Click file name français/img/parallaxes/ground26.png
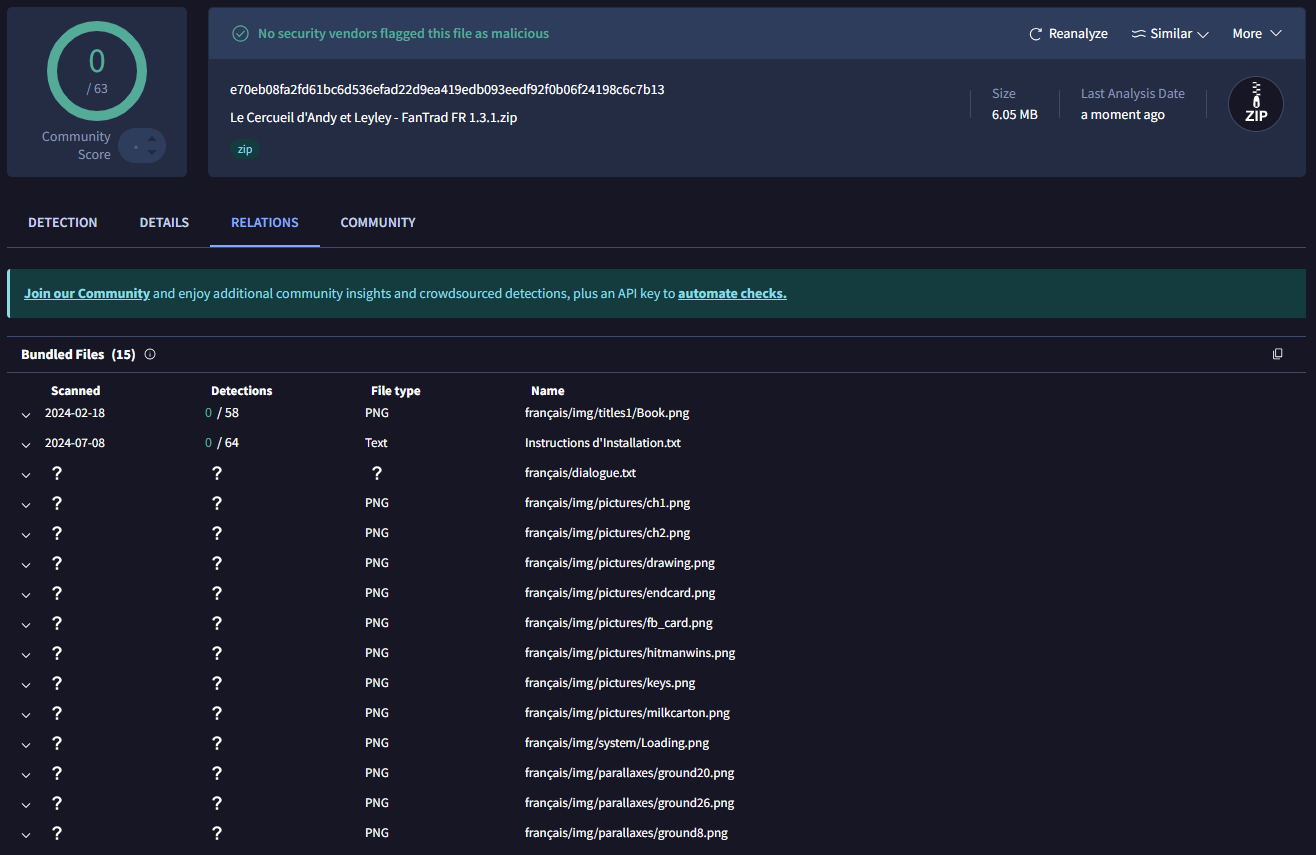This screenshot has height=855, width=1316. tap(630, 803)
